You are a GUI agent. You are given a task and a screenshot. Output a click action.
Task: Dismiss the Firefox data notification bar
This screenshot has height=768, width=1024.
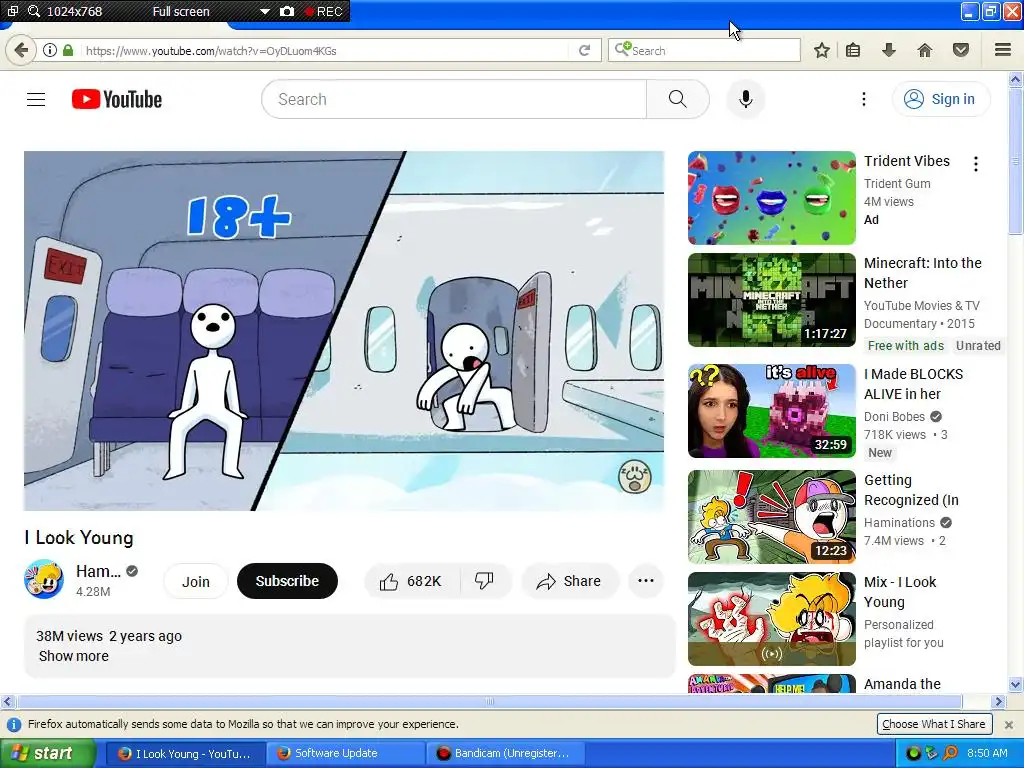tap(1009, 724)
